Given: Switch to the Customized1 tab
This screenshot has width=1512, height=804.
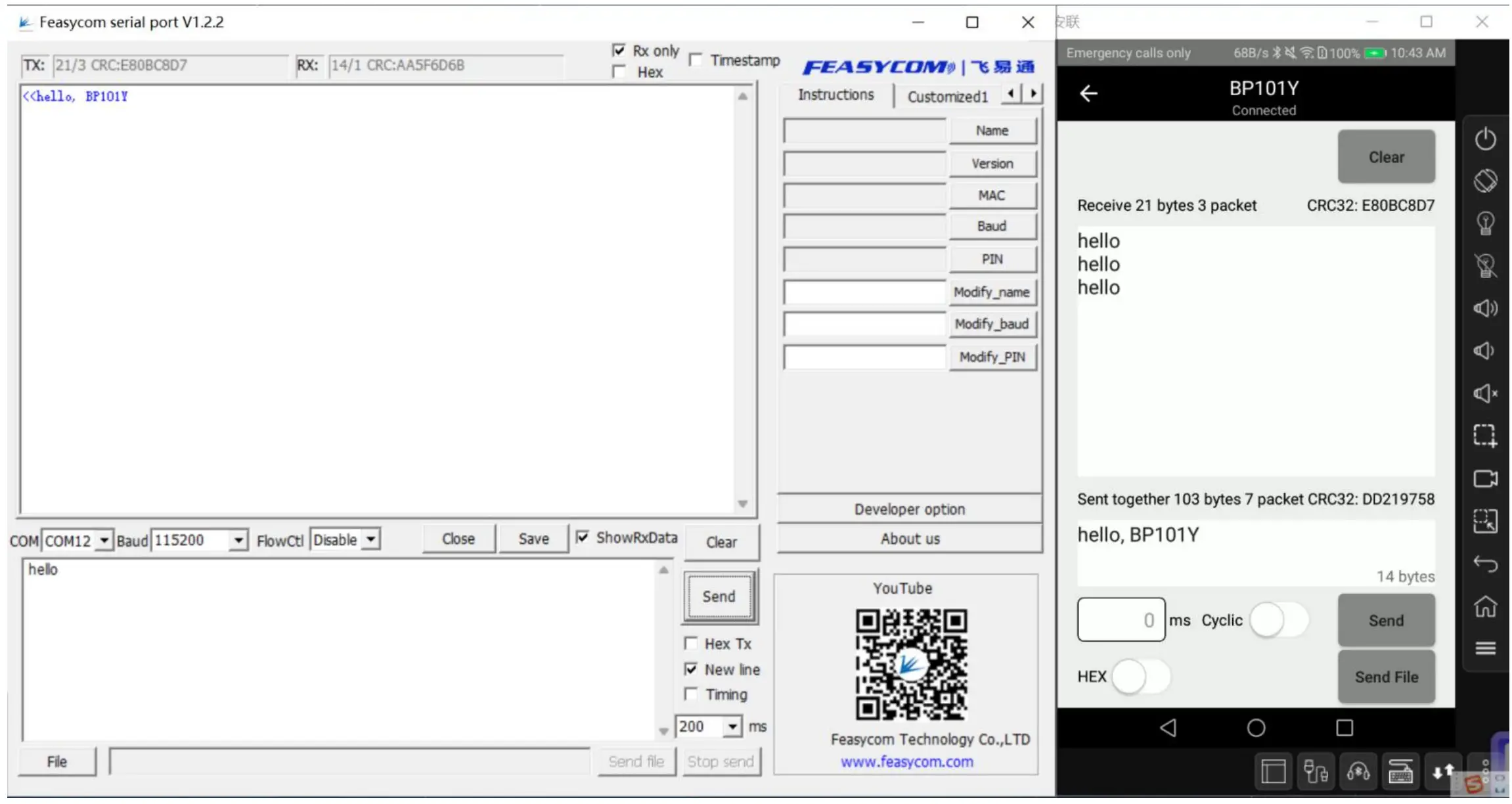Looking at the screenshot, I should pos(947,97).
